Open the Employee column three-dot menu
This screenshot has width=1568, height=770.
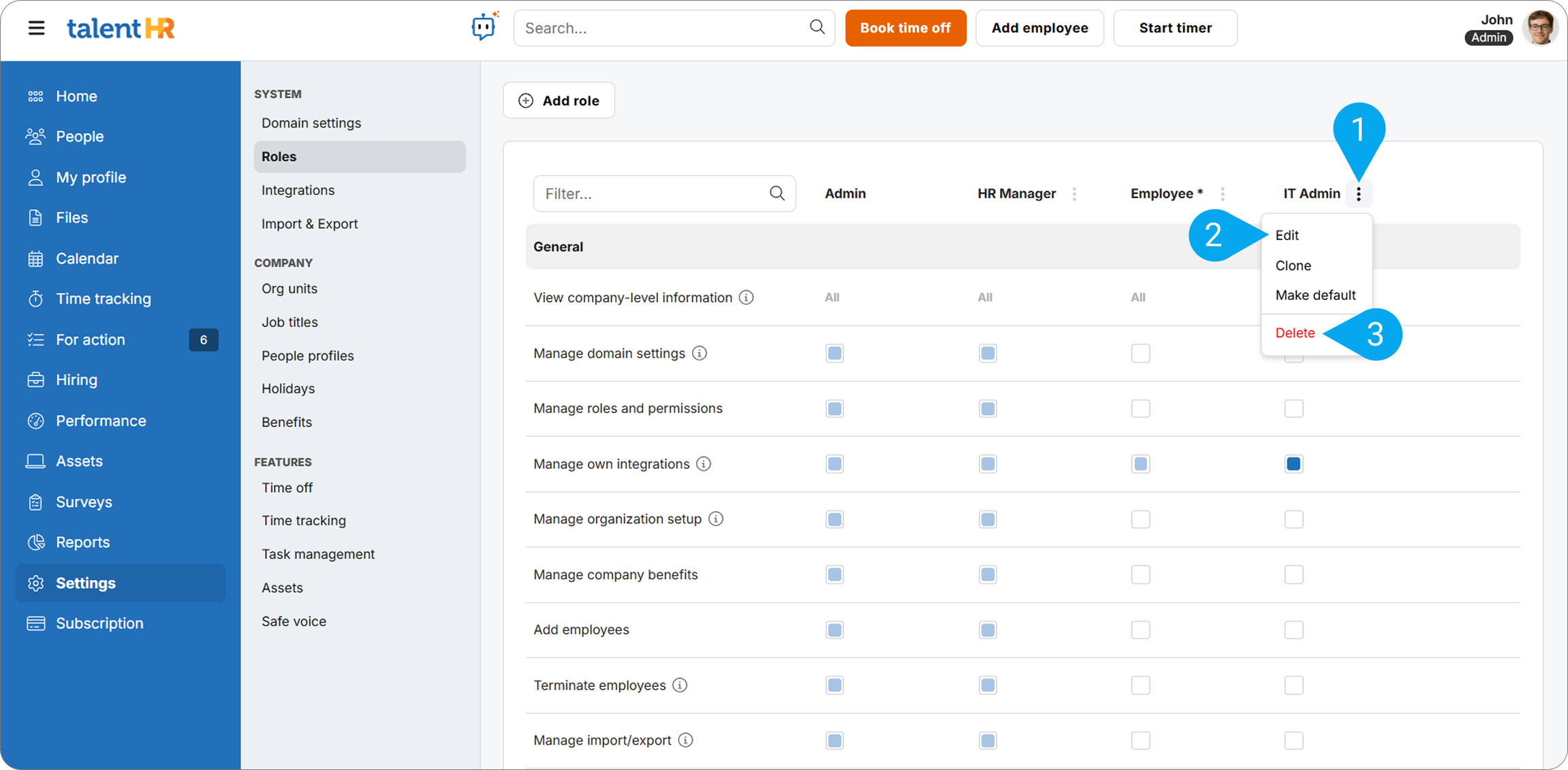pos(1223,194)
